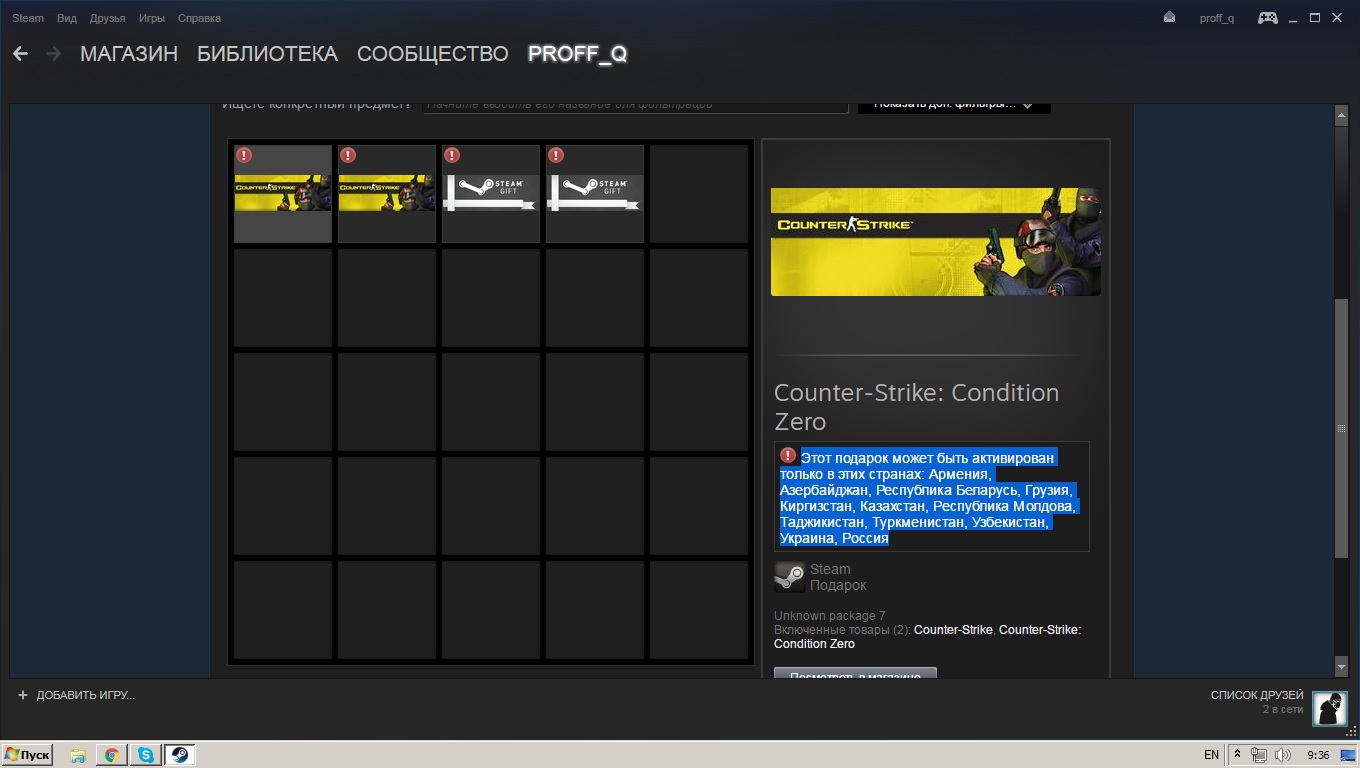Viewport: 1360px width, 768px height.
Task: Select the non-highlighted Counter-Strike inventory item
Action: tap(387, 194)
